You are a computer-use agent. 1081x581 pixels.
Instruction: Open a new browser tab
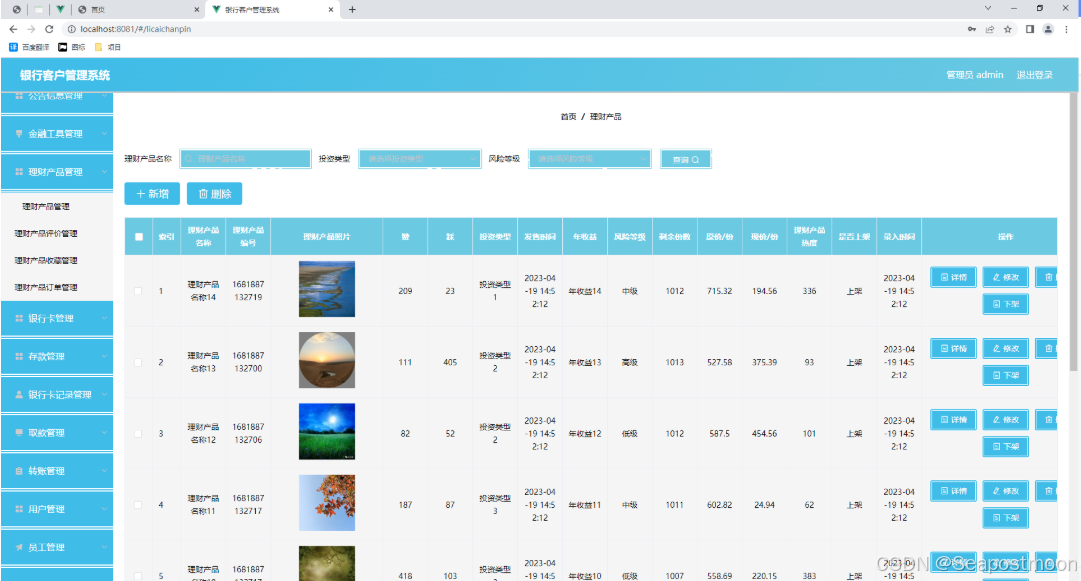coord(352,10)
